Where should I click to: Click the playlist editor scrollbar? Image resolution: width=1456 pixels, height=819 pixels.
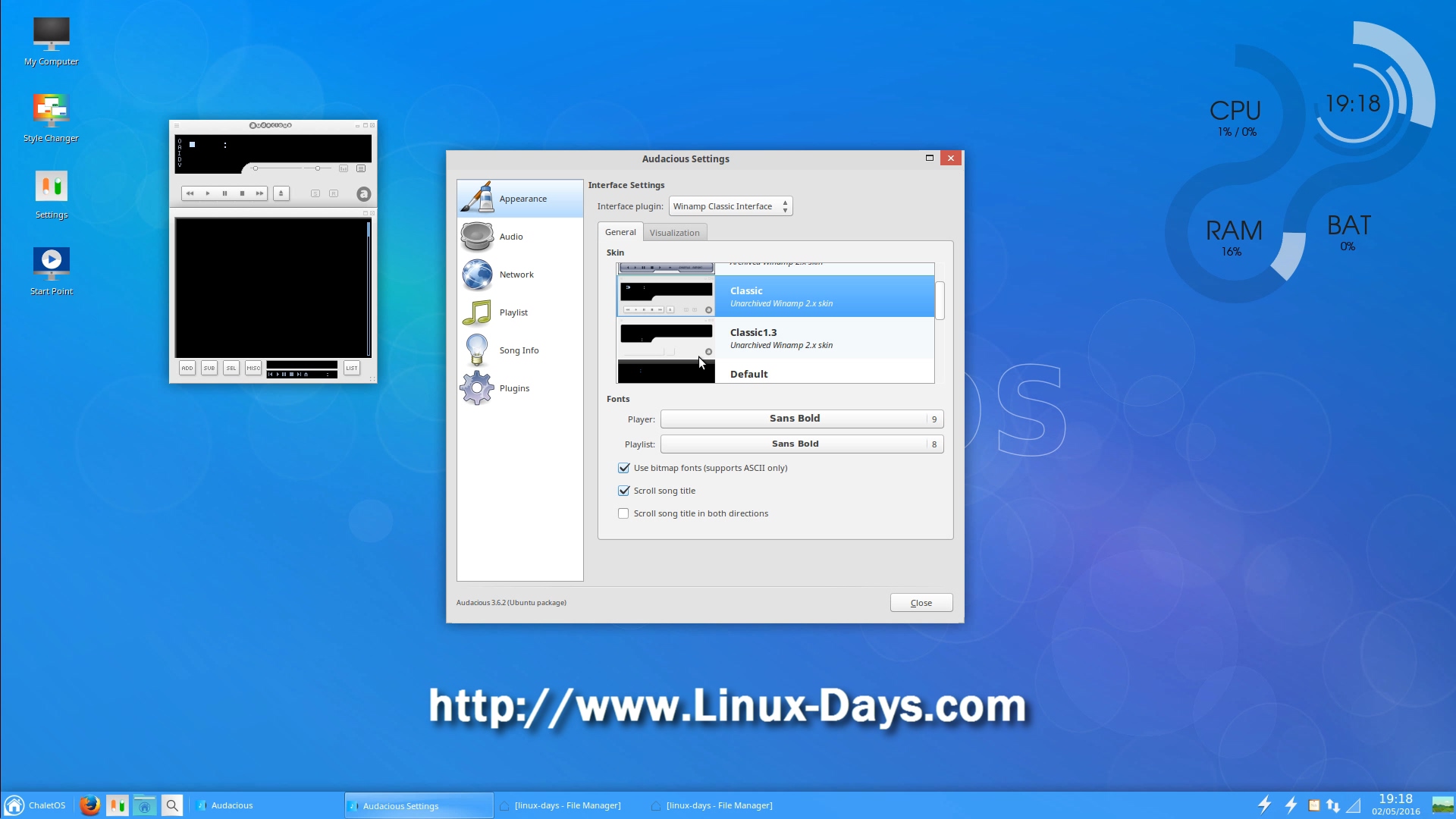(369, 288)
